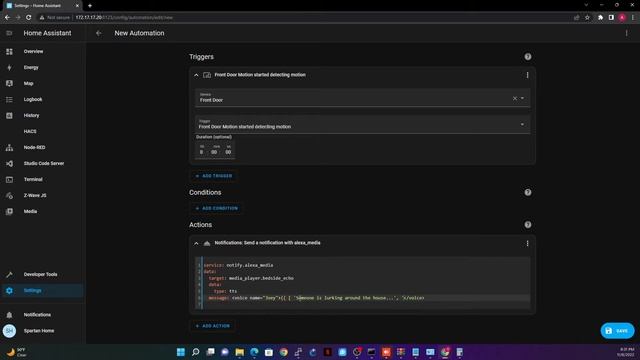The width and height of the screenshot is (640, 360).
Task: Open the History chart icon
Action: [9, 116]
